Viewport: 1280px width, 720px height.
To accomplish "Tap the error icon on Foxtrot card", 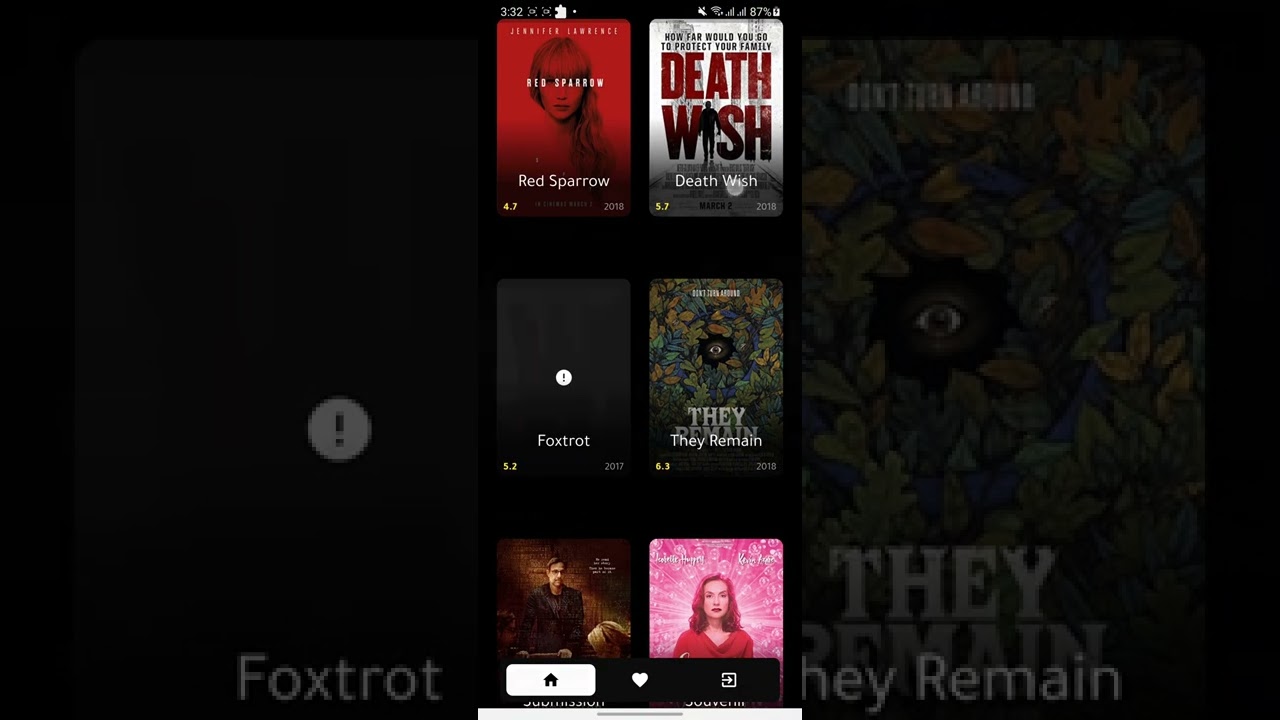I will [564, 377].
